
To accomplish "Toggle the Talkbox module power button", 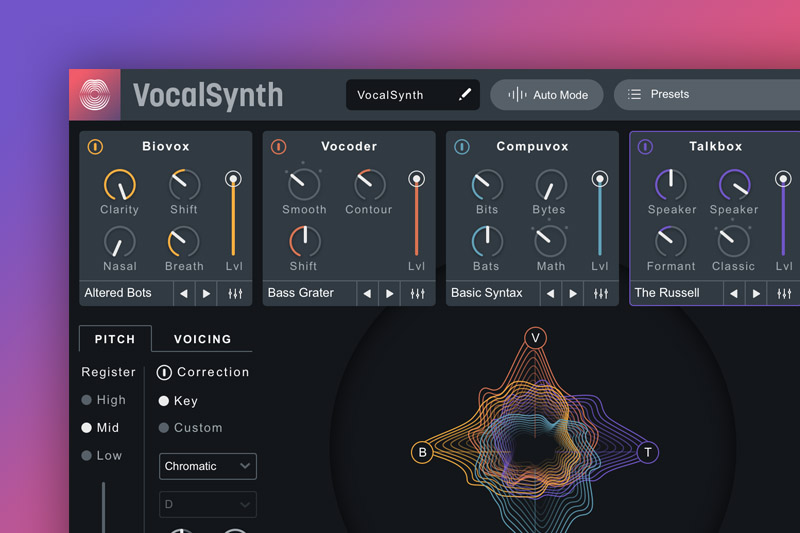I will [x=645, y=147].
